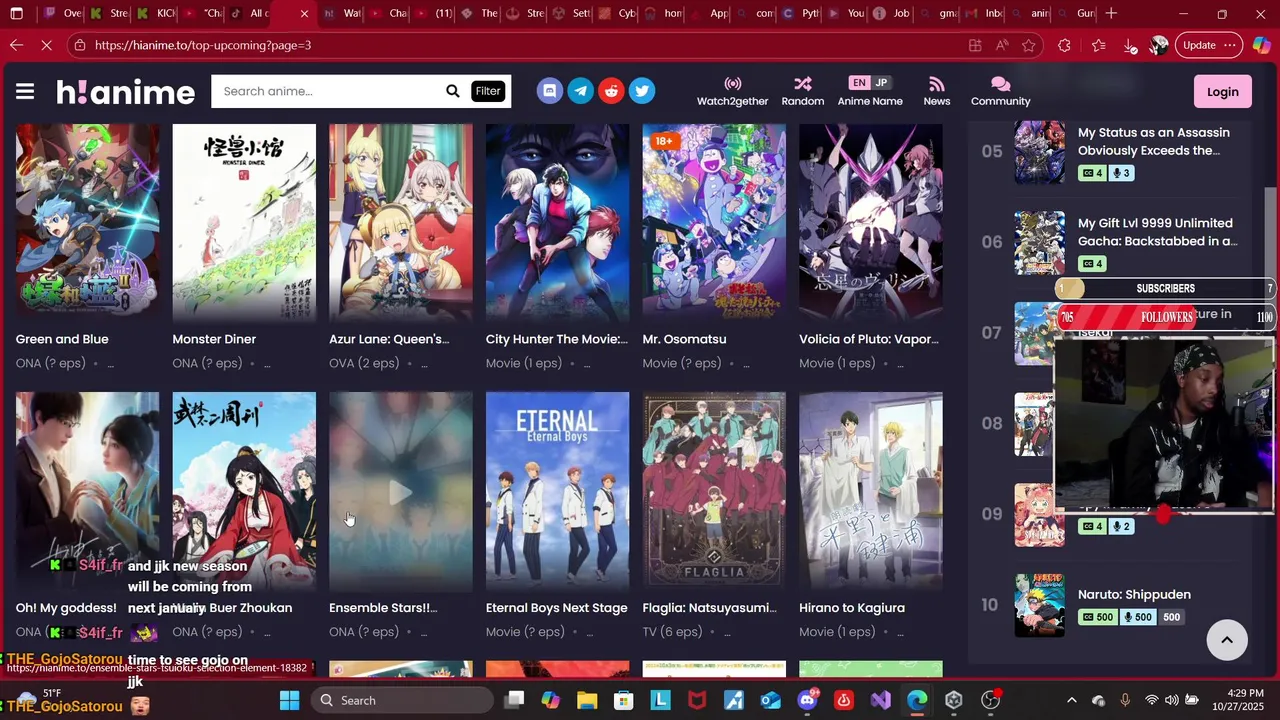Open a new browser tab

pyautogui.click(x=1111, y=14)
